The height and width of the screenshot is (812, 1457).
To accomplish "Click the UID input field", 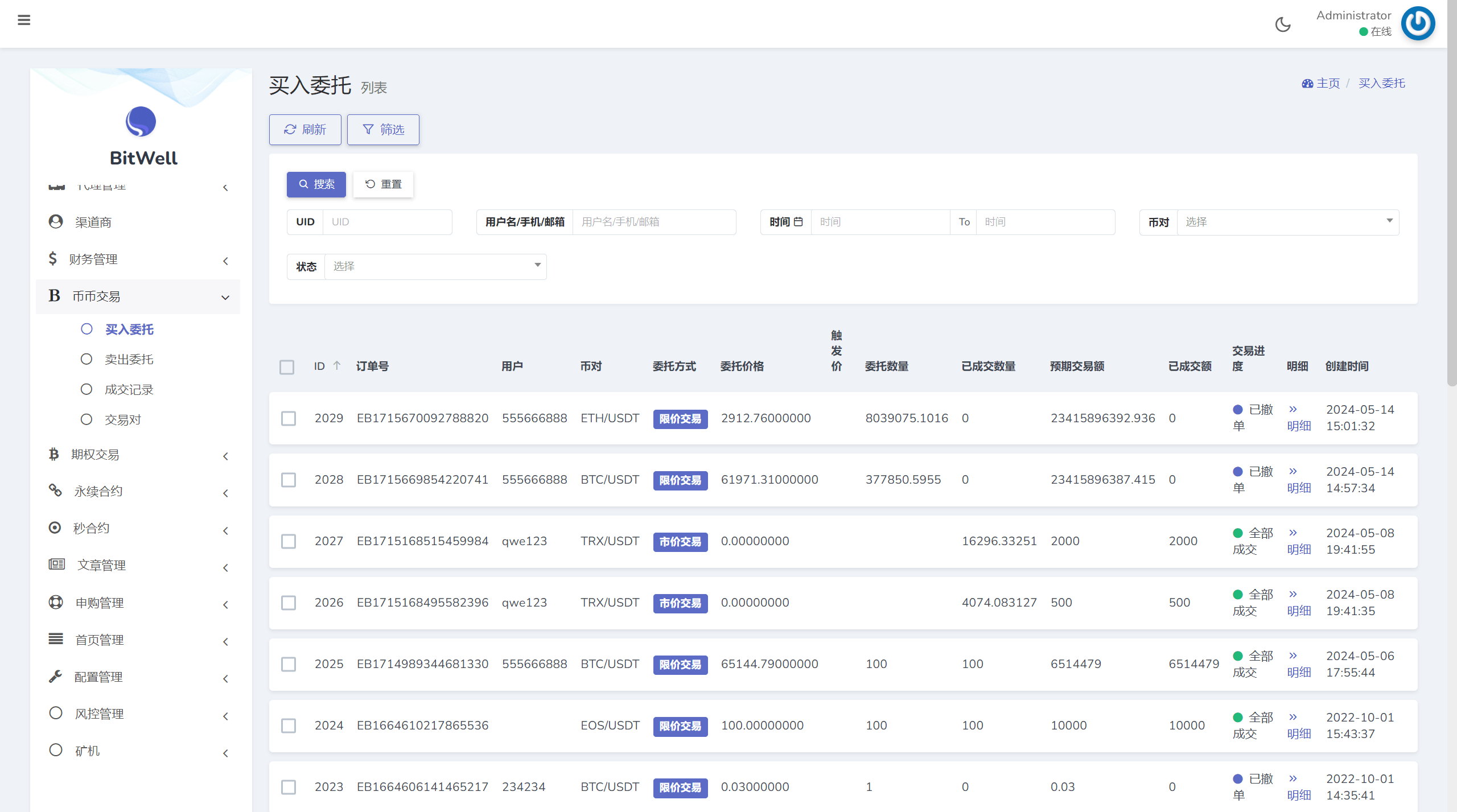I will pyautogui.click(x=387, y=222).
